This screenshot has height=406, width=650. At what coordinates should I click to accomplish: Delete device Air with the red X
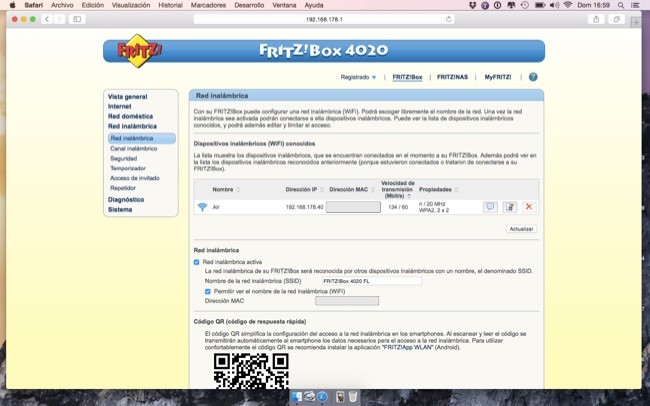click(529, 207)
